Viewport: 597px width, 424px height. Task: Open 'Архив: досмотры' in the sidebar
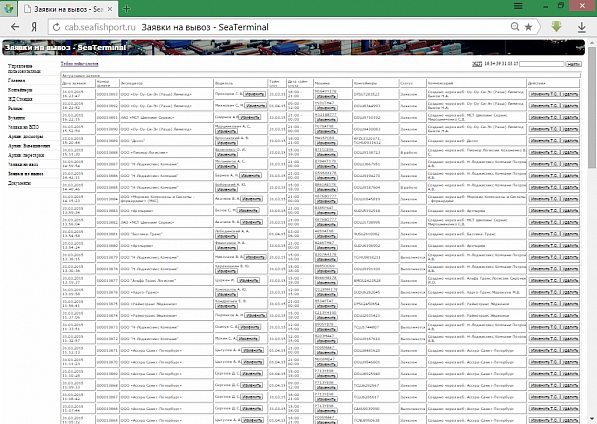(x=26, y=136)
